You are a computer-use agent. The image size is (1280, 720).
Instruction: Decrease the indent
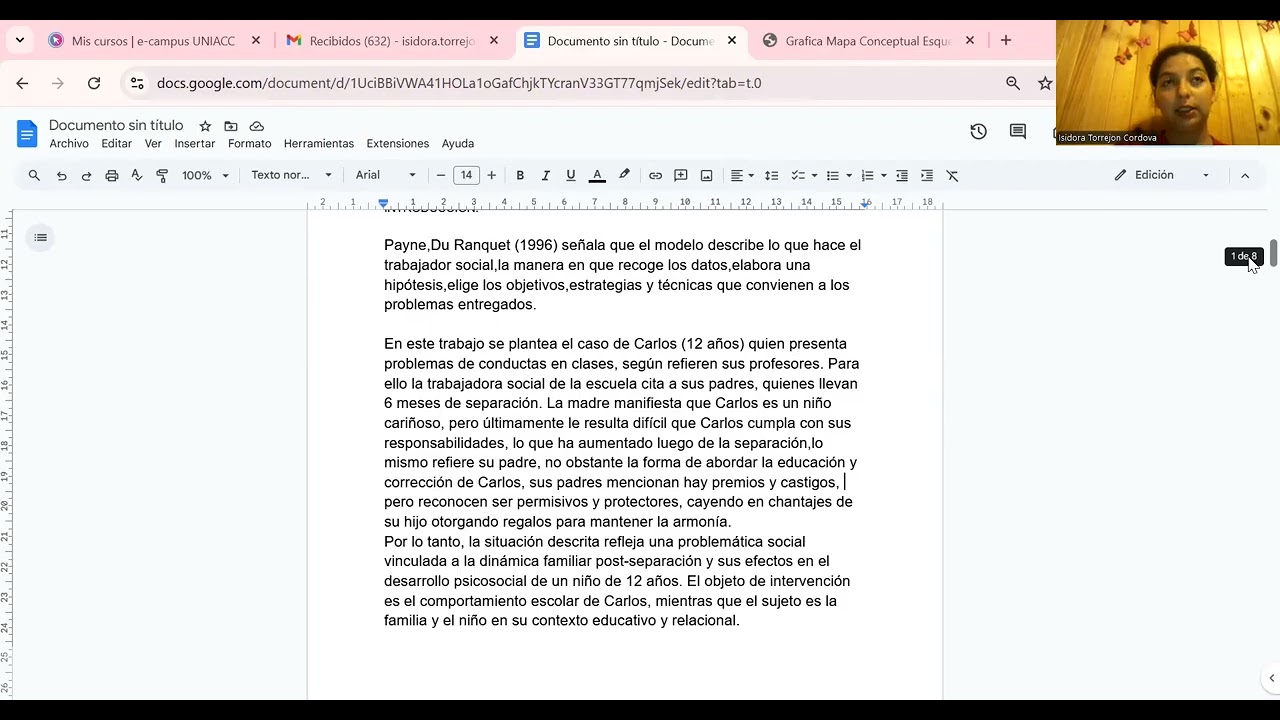[901, 175]
